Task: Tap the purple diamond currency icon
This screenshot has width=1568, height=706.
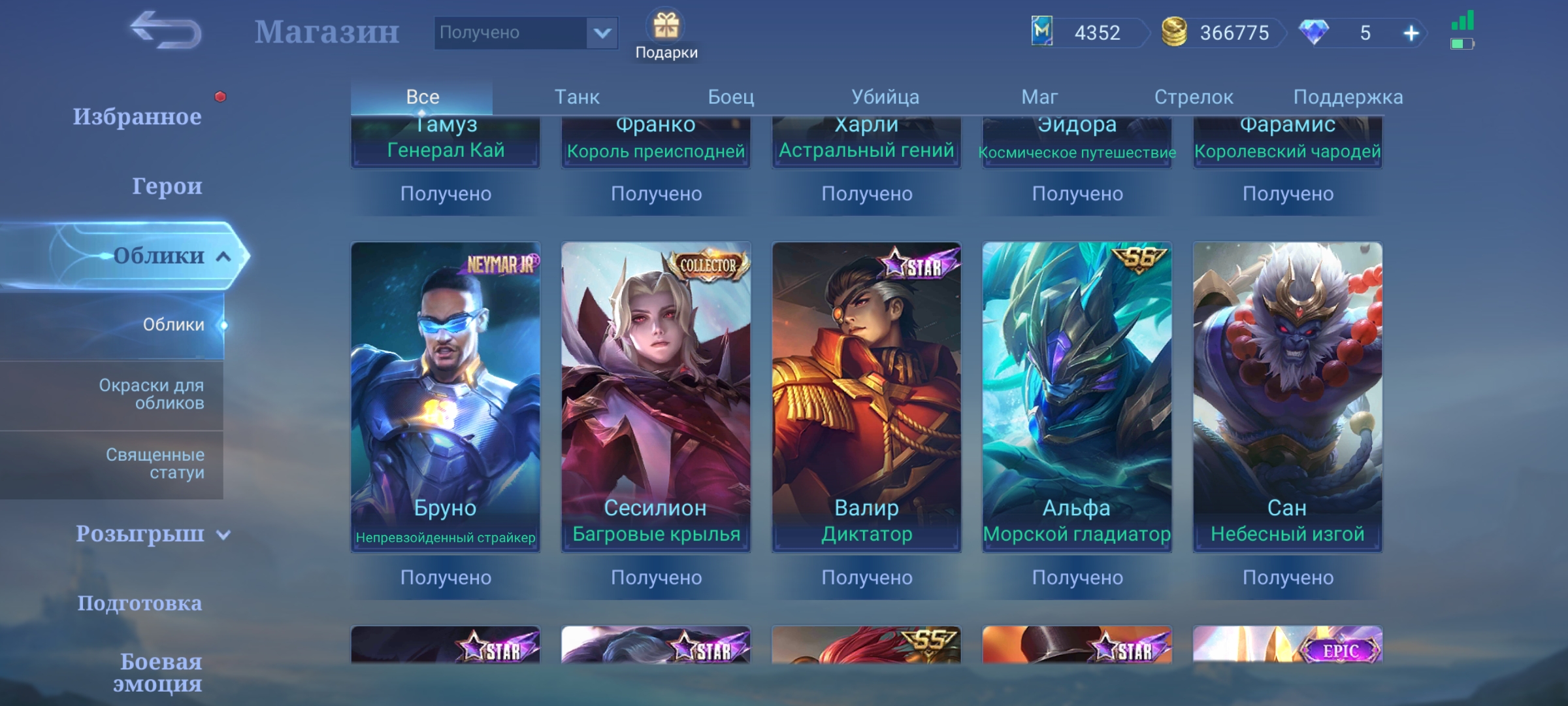Action: (1313, 32)
